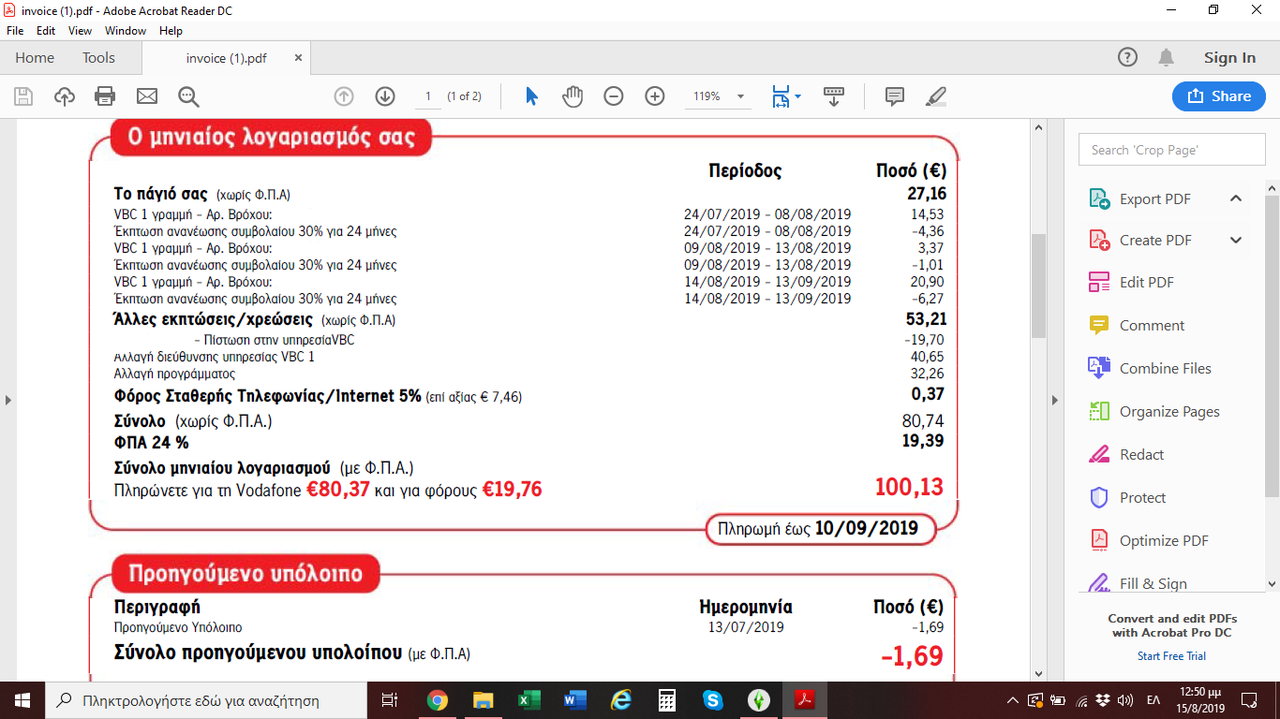Click the blue Share button
The width and height of the screenshot is (1280, 719).
click(x=1219, y=96)
